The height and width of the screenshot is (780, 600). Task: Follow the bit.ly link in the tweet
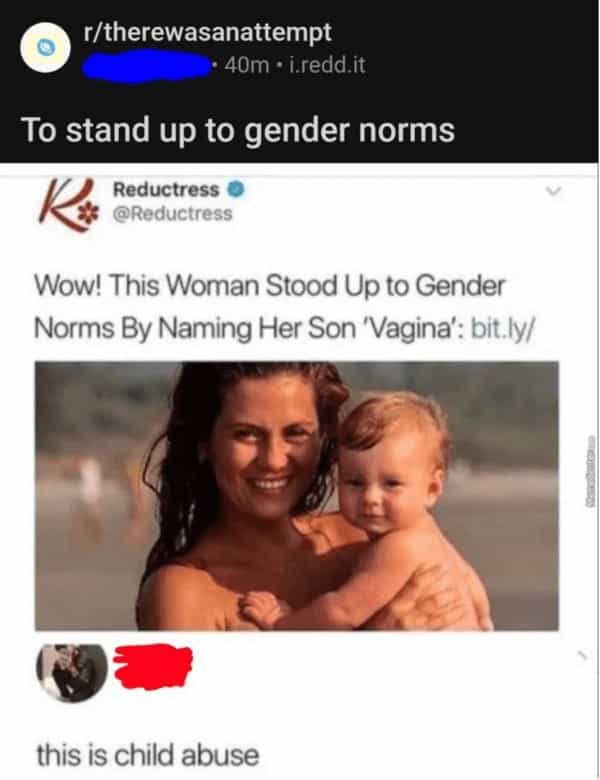coord(503,329)
